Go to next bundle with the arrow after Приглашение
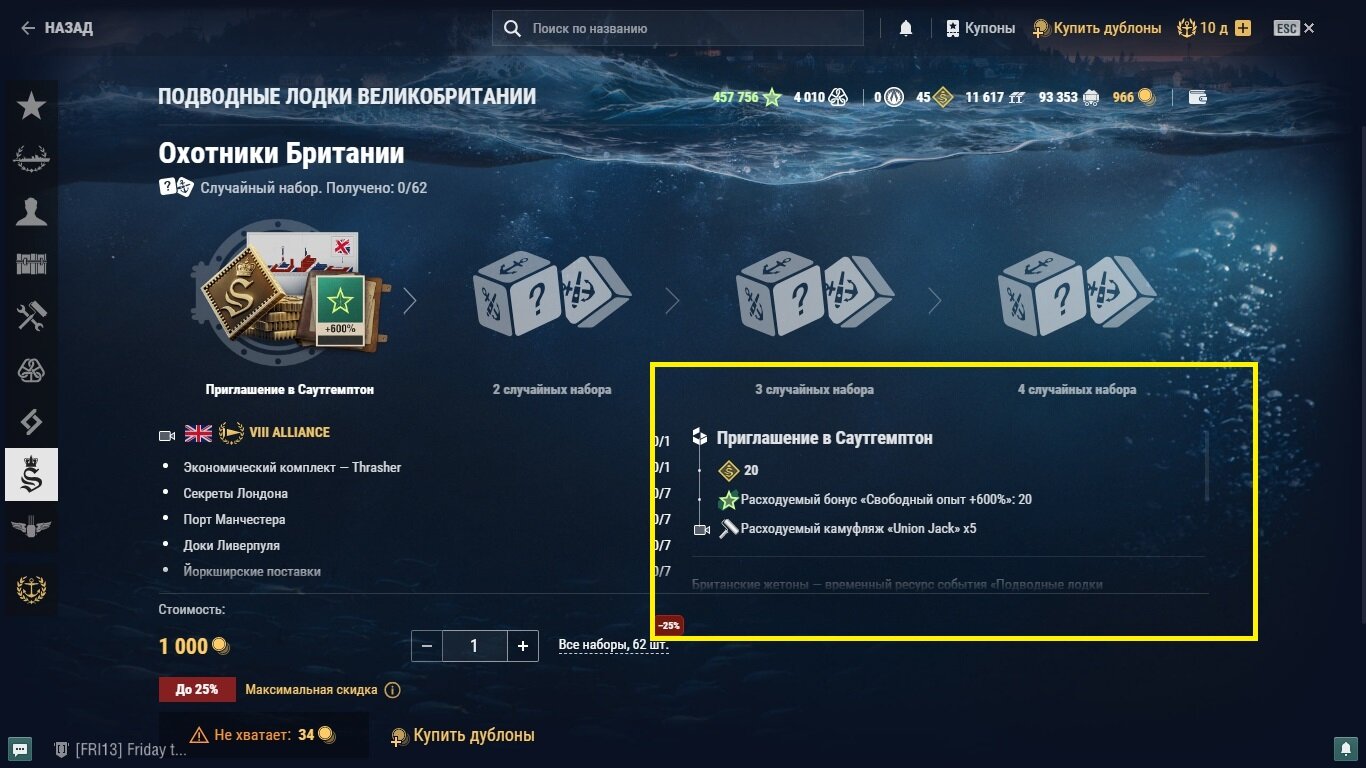 coord(409,301)
